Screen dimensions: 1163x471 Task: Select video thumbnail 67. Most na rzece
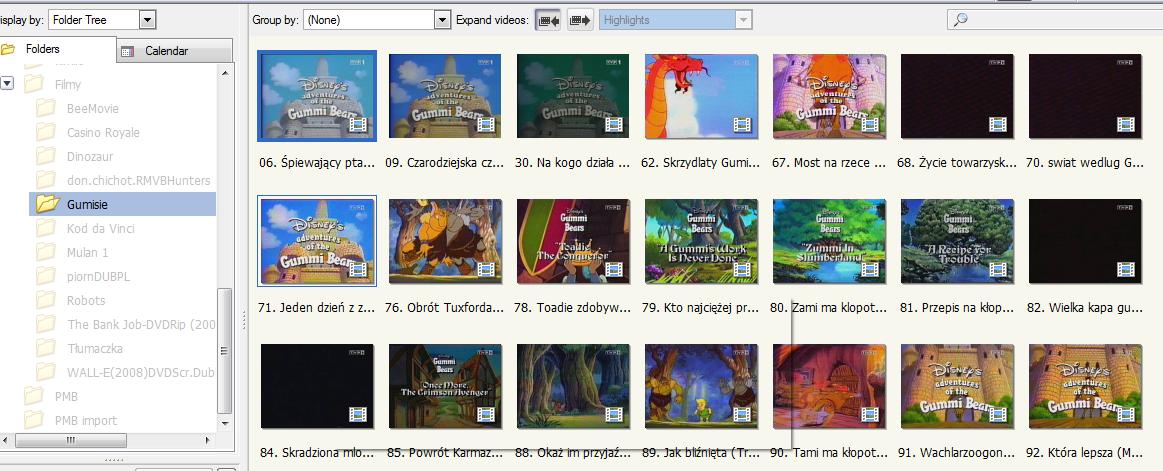(828, 96)
